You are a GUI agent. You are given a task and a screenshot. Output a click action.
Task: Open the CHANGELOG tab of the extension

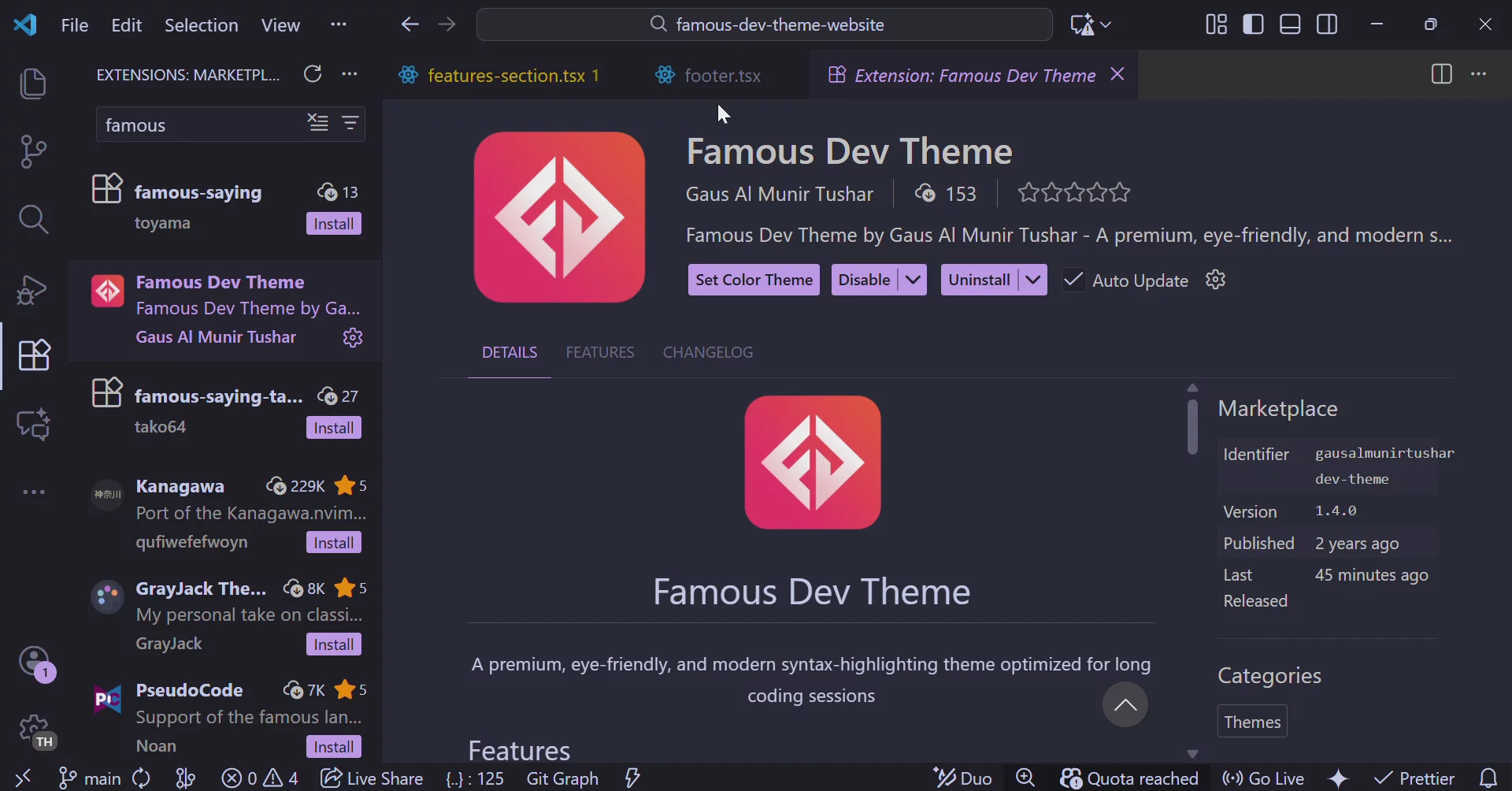(x=708, y=352)
